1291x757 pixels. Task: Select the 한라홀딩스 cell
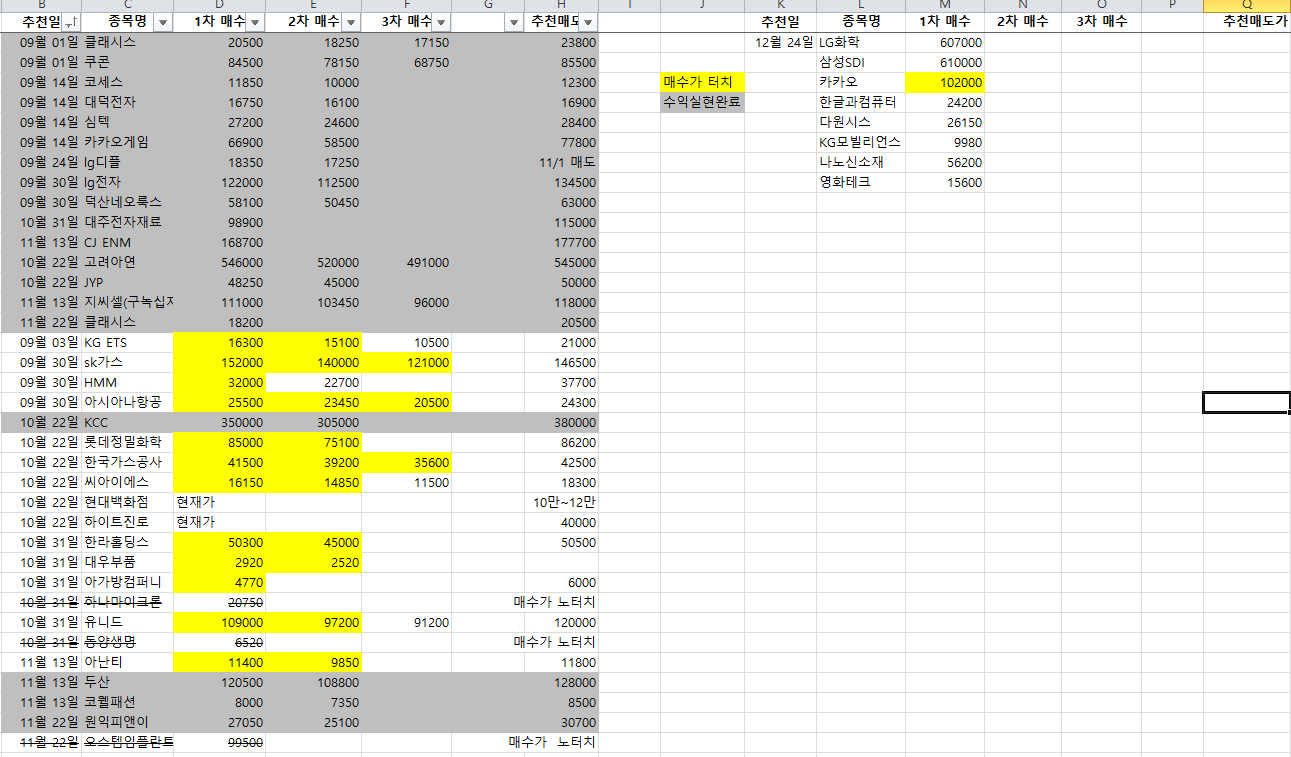127,542
